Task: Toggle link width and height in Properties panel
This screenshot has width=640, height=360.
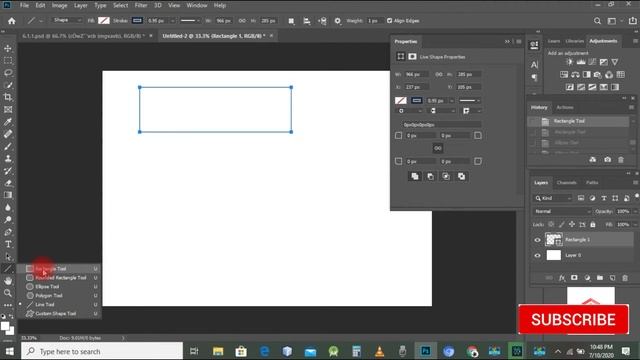Action: click(439, 74)
